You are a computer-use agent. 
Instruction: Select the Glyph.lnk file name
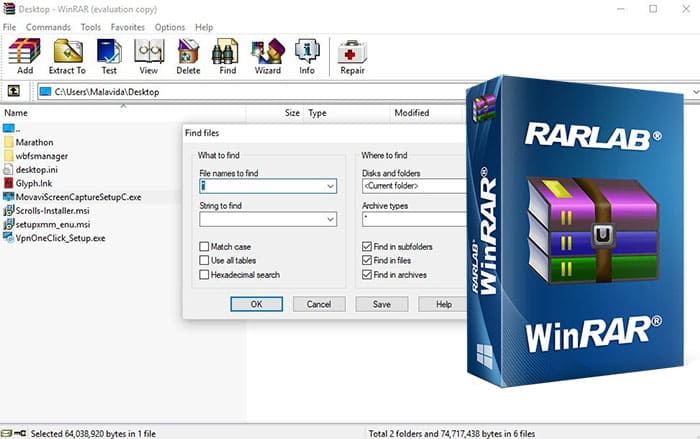[x=34, y=184]
